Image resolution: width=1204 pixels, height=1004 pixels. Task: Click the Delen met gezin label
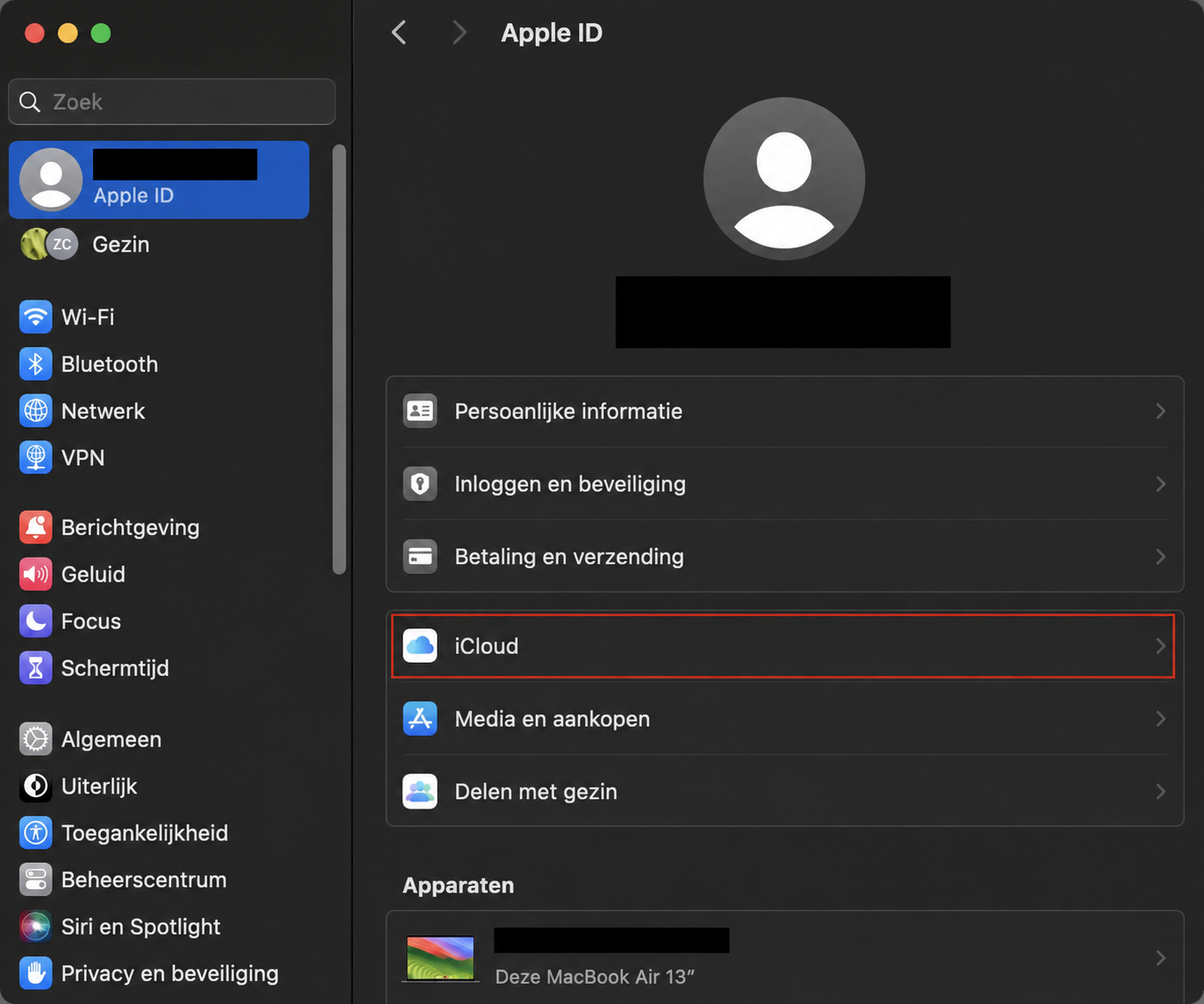coord(536,792)
